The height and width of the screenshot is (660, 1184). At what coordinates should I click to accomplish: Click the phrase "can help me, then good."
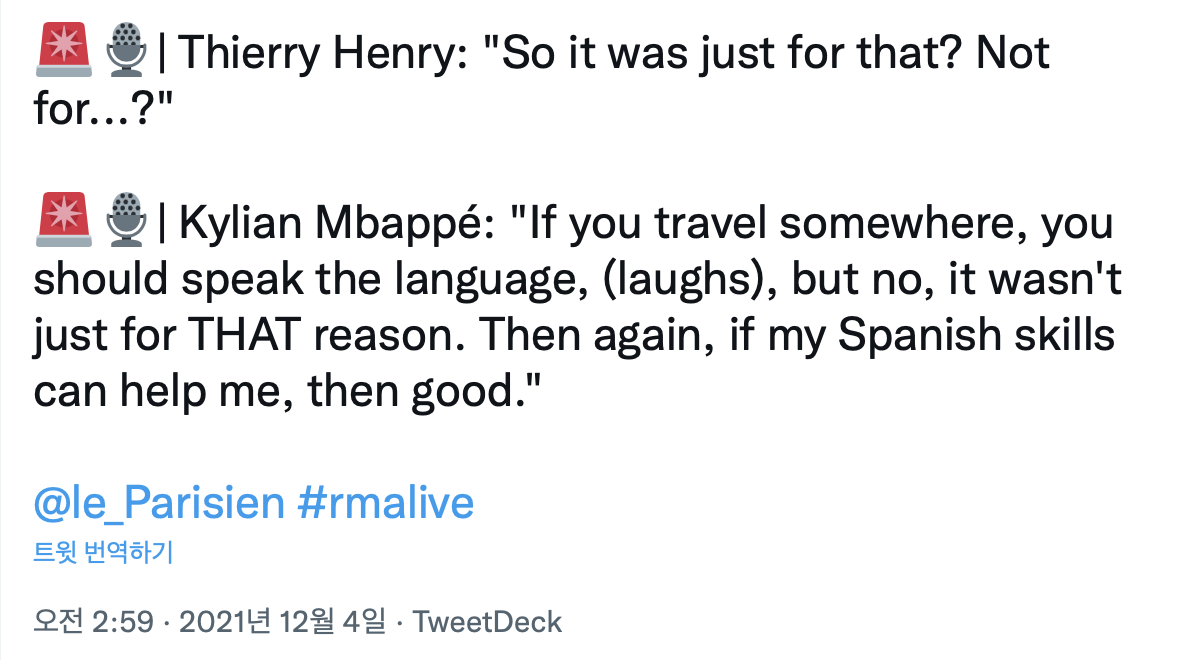[287, 392]
